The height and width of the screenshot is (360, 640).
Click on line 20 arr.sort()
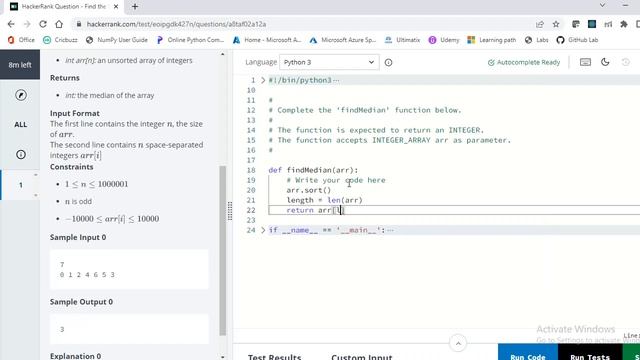(309, 190)
